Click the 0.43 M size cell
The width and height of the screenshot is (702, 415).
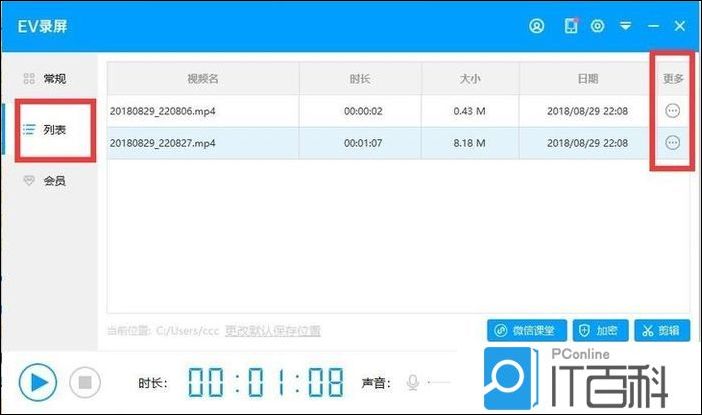469,111
